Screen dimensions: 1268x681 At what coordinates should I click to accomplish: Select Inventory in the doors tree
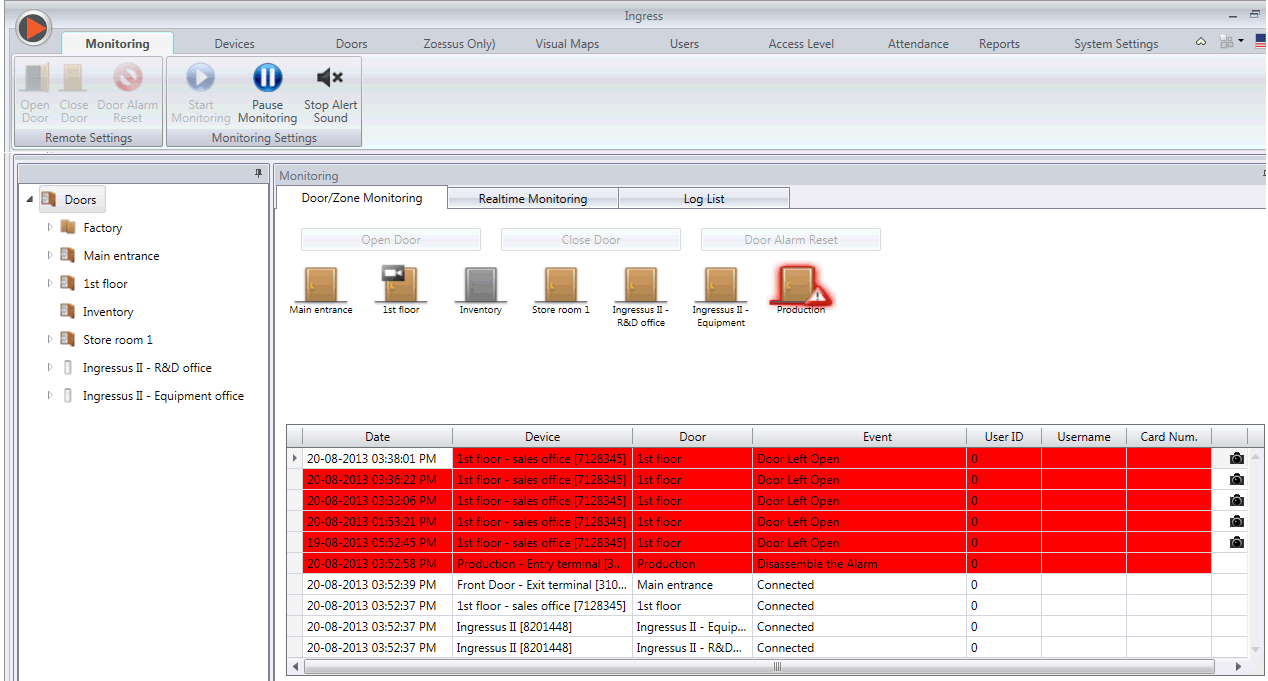pos(108,312)
